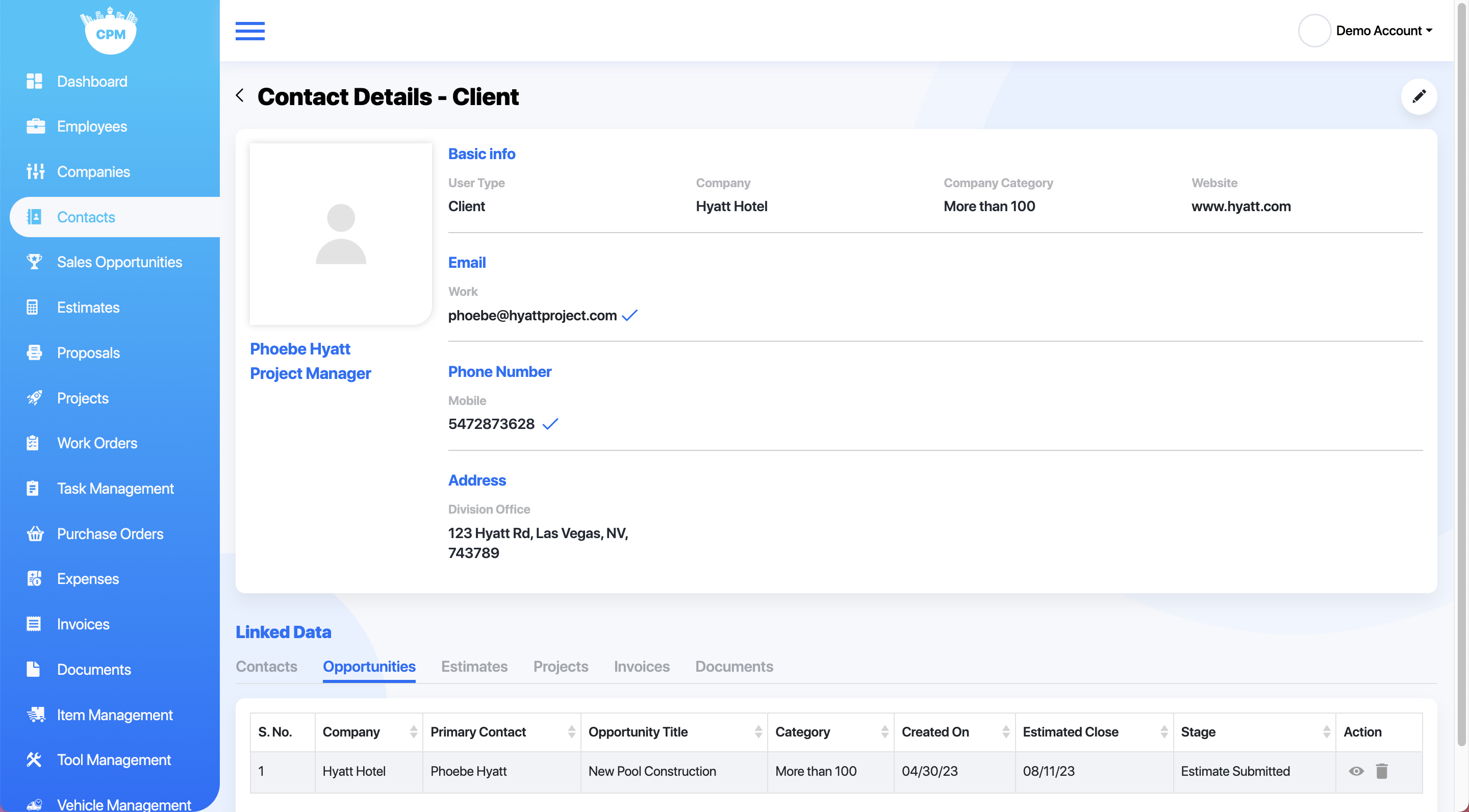
Task: Click the Hyatt Hotel company value in Basic info
Action: tap(731, 207)
